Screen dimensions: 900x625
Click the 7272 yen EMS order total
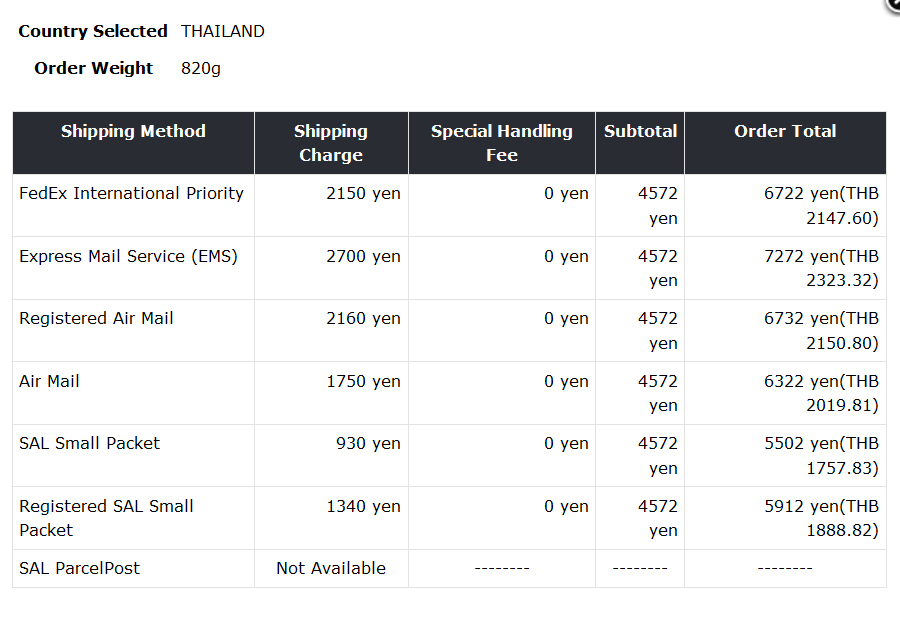pos(821,269)
